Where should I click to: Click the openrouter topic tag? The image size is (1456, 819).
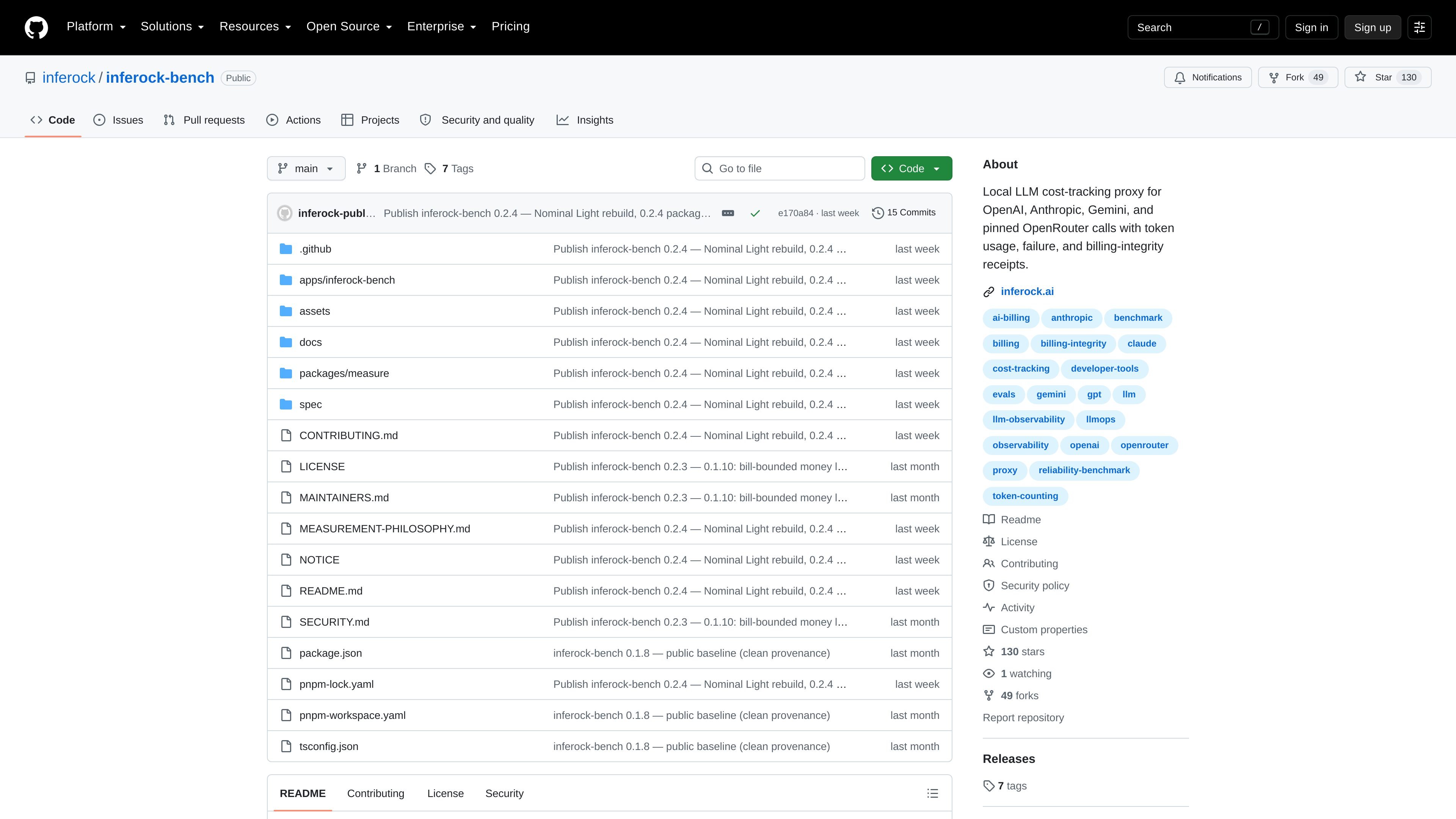point(1144,446)
